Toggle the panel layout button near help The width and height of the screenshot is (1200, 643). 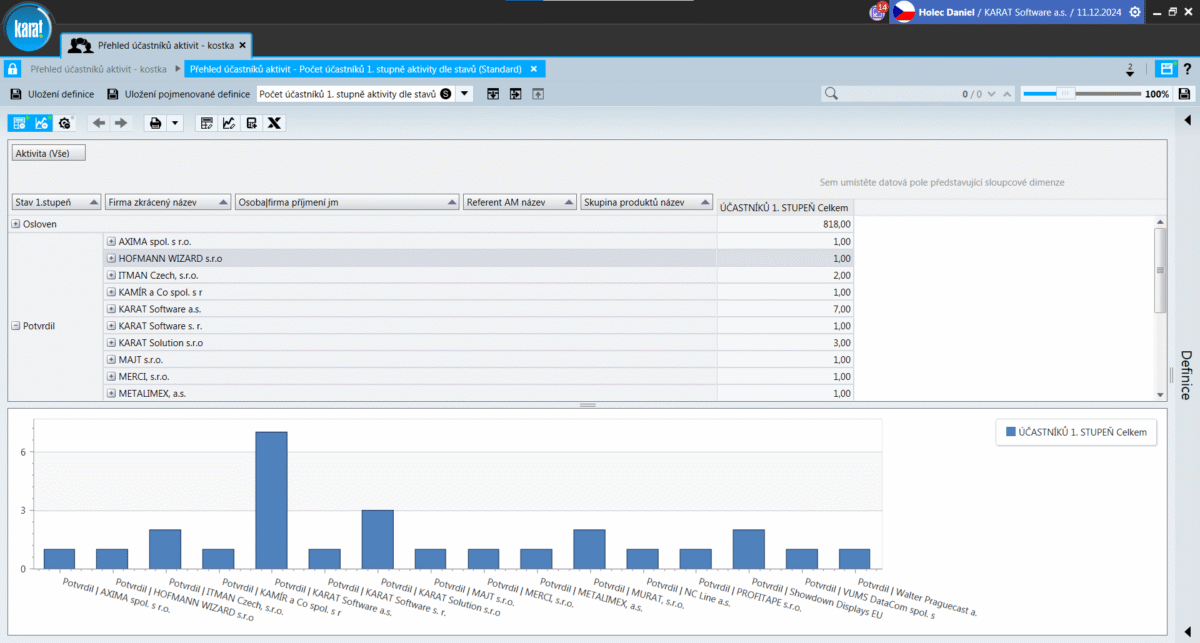click(1165, 69)
